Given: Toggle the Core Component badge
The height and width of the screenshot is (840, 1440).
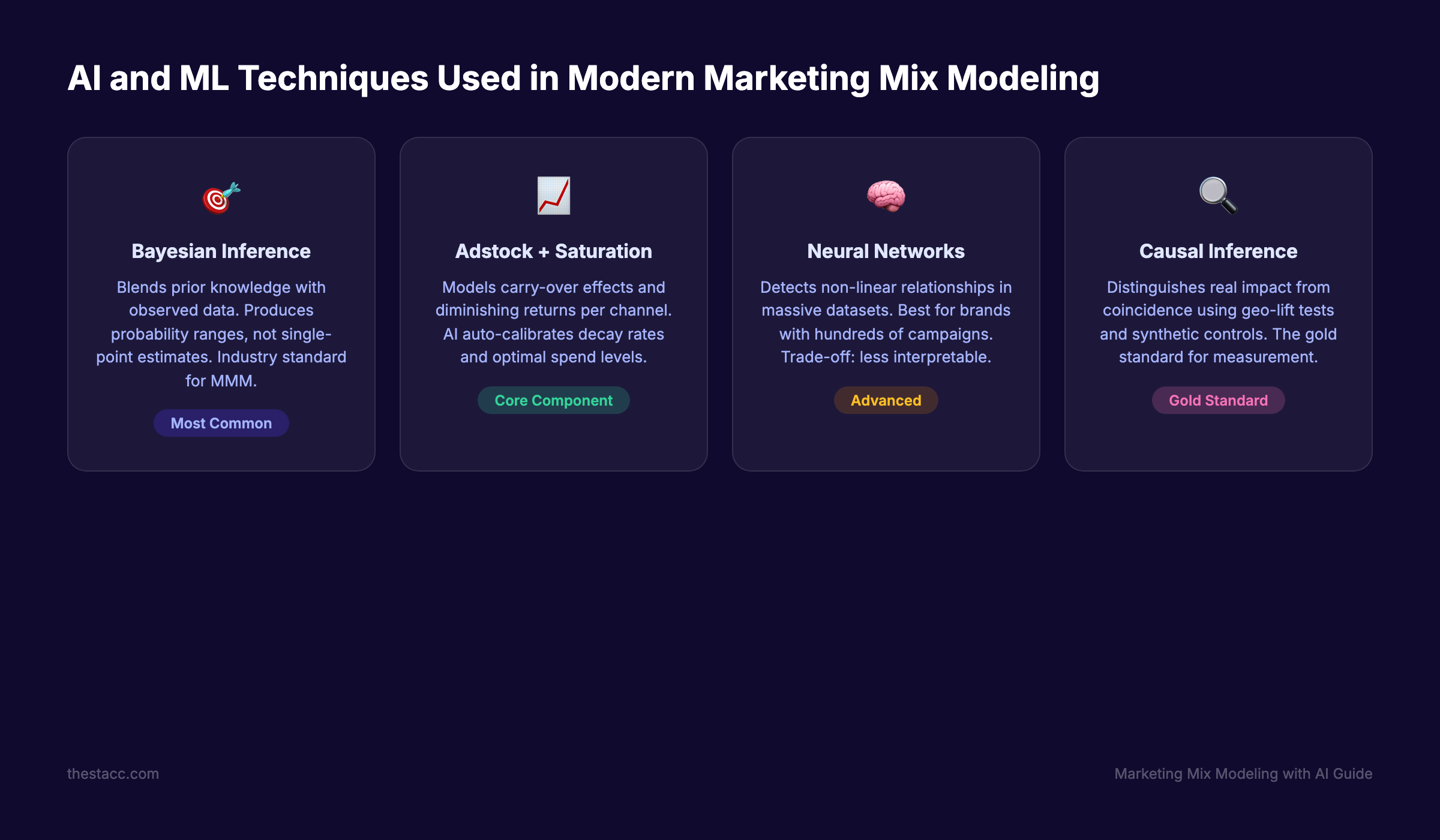Looking at the screenshot, I should click(x=553, y=400).
